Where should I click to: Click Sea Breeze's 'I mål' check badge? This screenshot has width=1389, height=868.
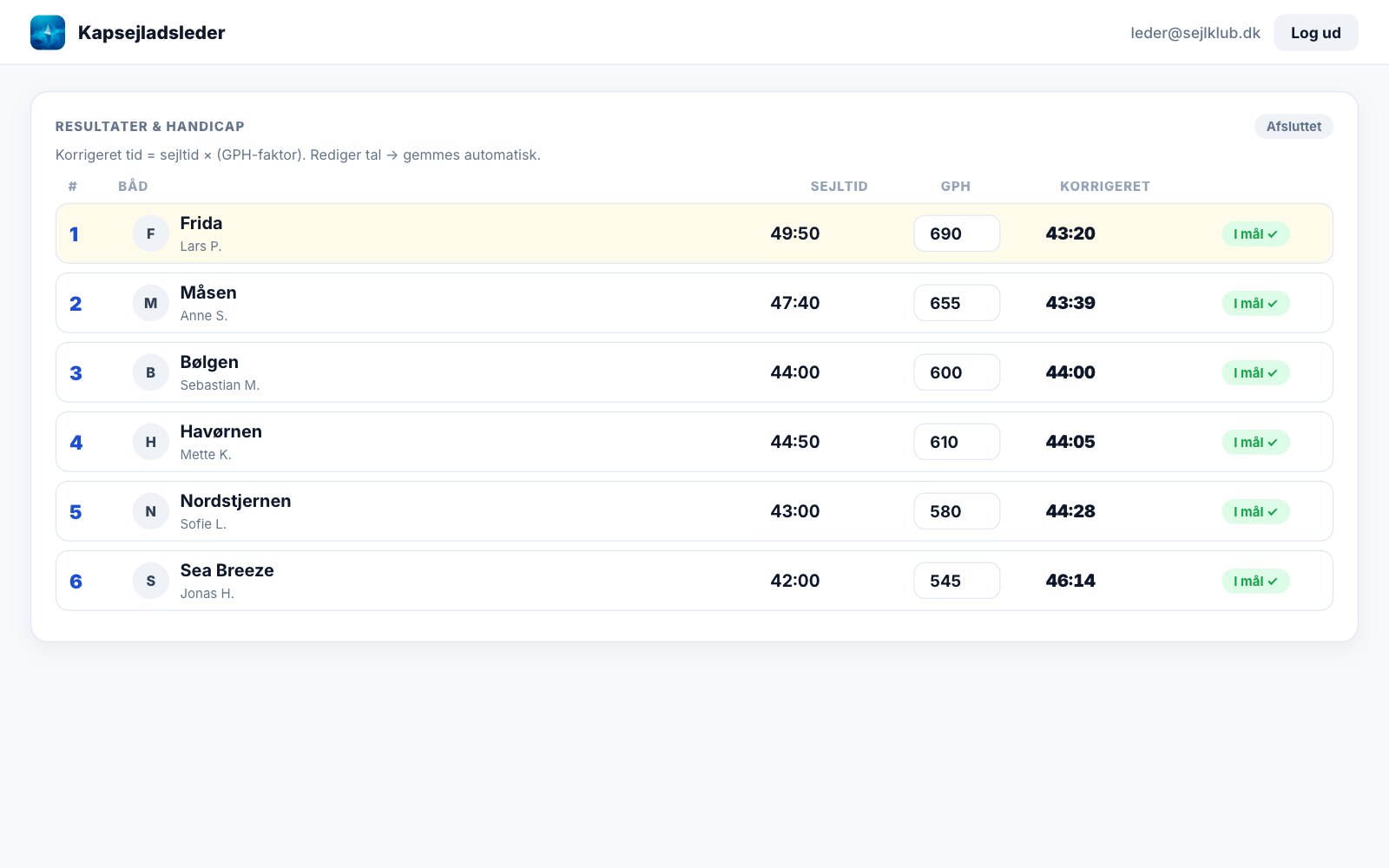pos(1255,581)
